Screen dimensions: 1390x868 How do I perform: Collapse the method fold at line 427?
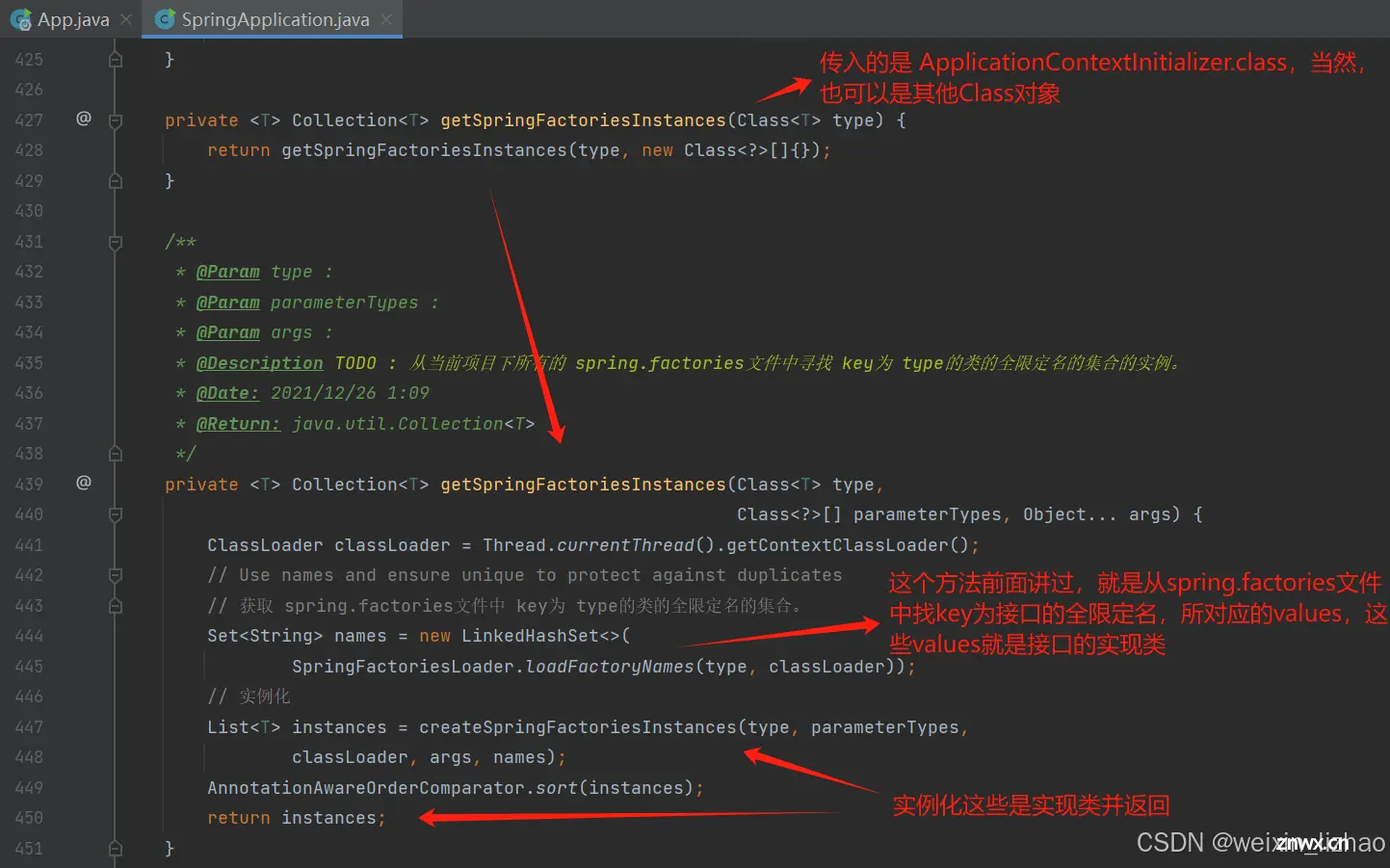coord(116,120)
